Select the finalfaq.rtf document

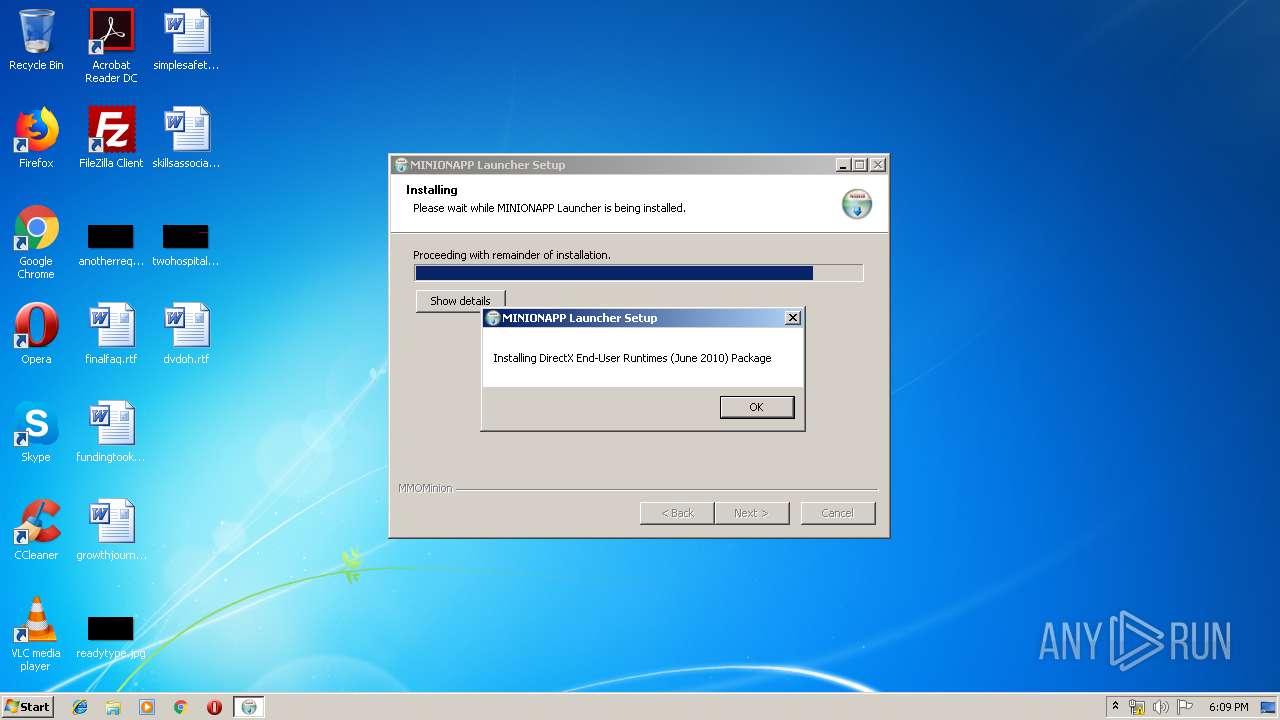[111, 334]
